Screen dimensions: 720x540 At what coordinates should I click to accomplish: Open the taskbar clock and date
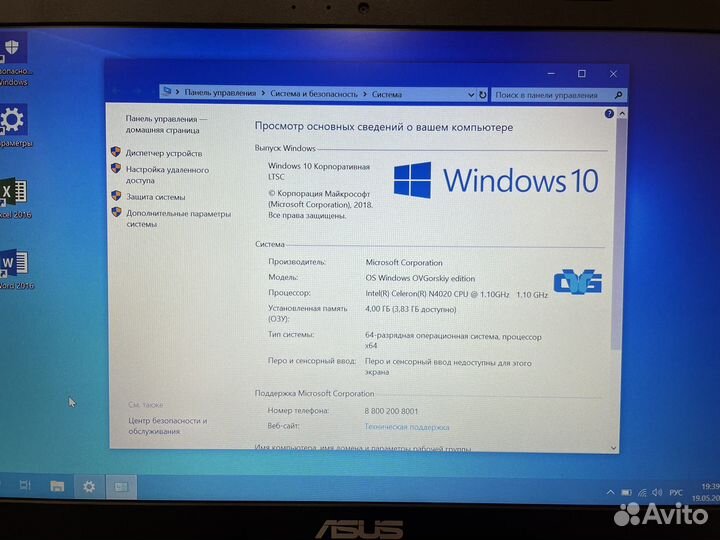point(706,492)
